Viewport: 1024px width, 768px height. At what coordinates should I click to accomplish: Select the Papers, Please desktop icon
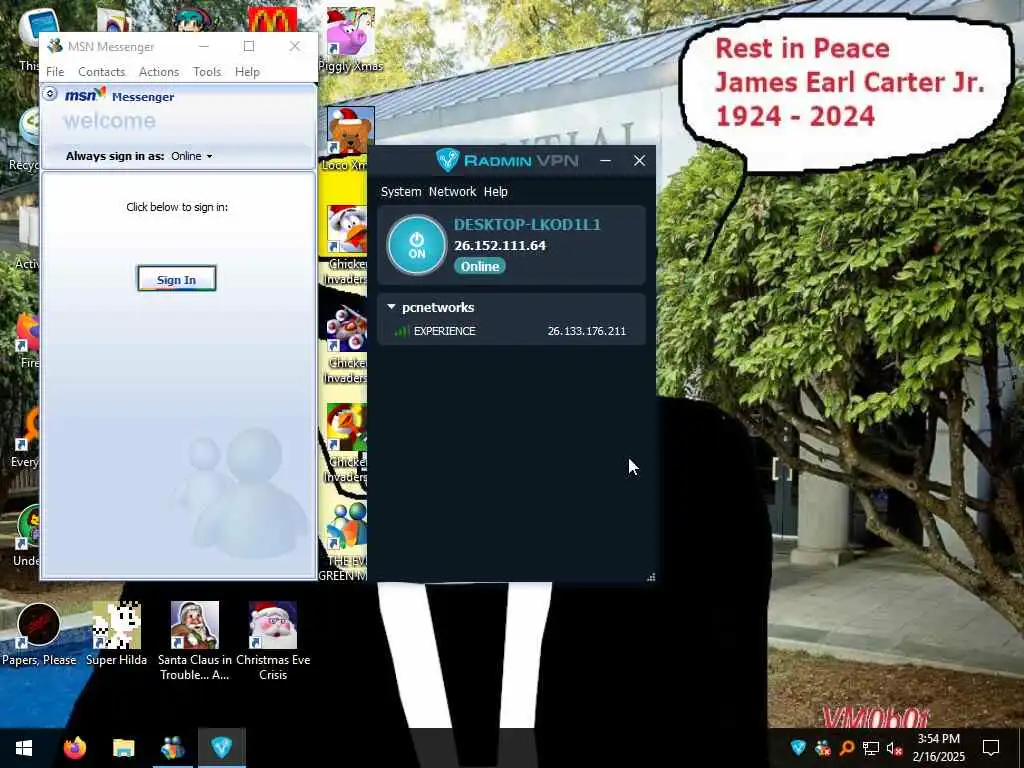click(39, 634)
